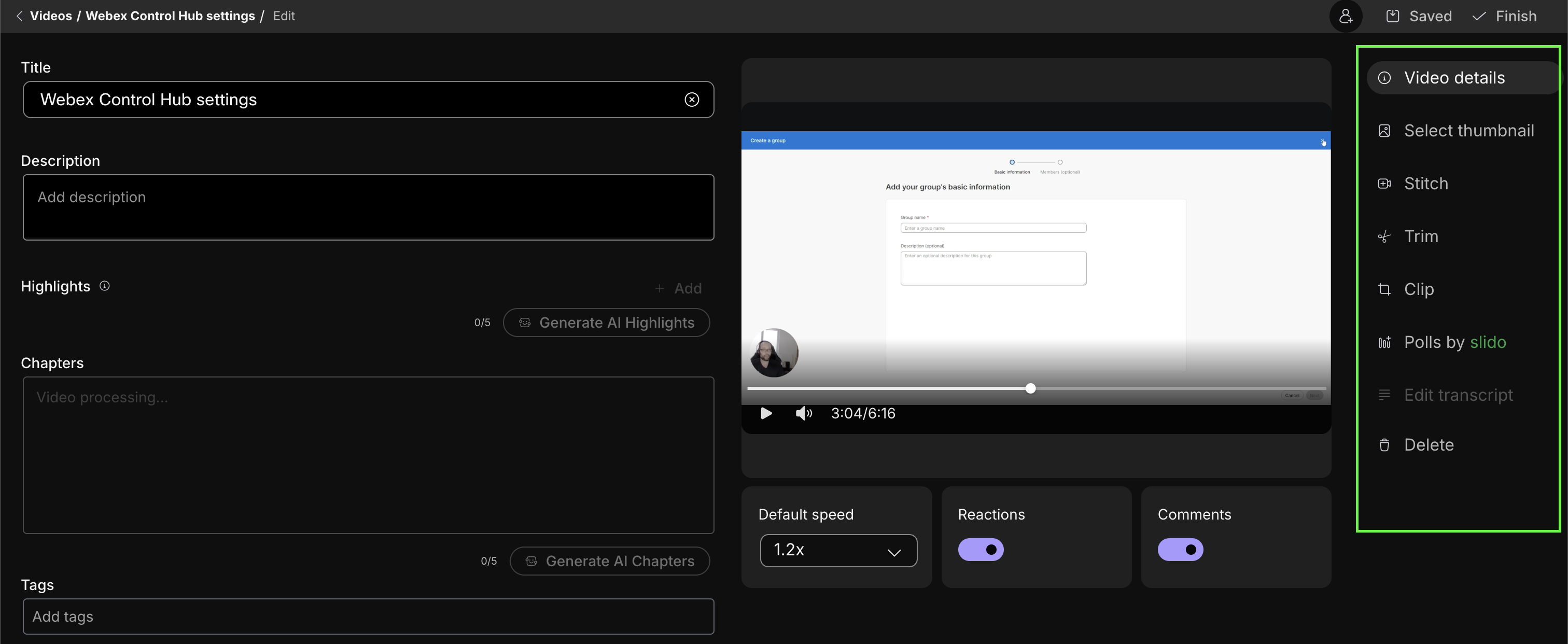Show Highlights info tooltip icon
This screenshot has width=1568, height=644.
[x=105, y=286]
